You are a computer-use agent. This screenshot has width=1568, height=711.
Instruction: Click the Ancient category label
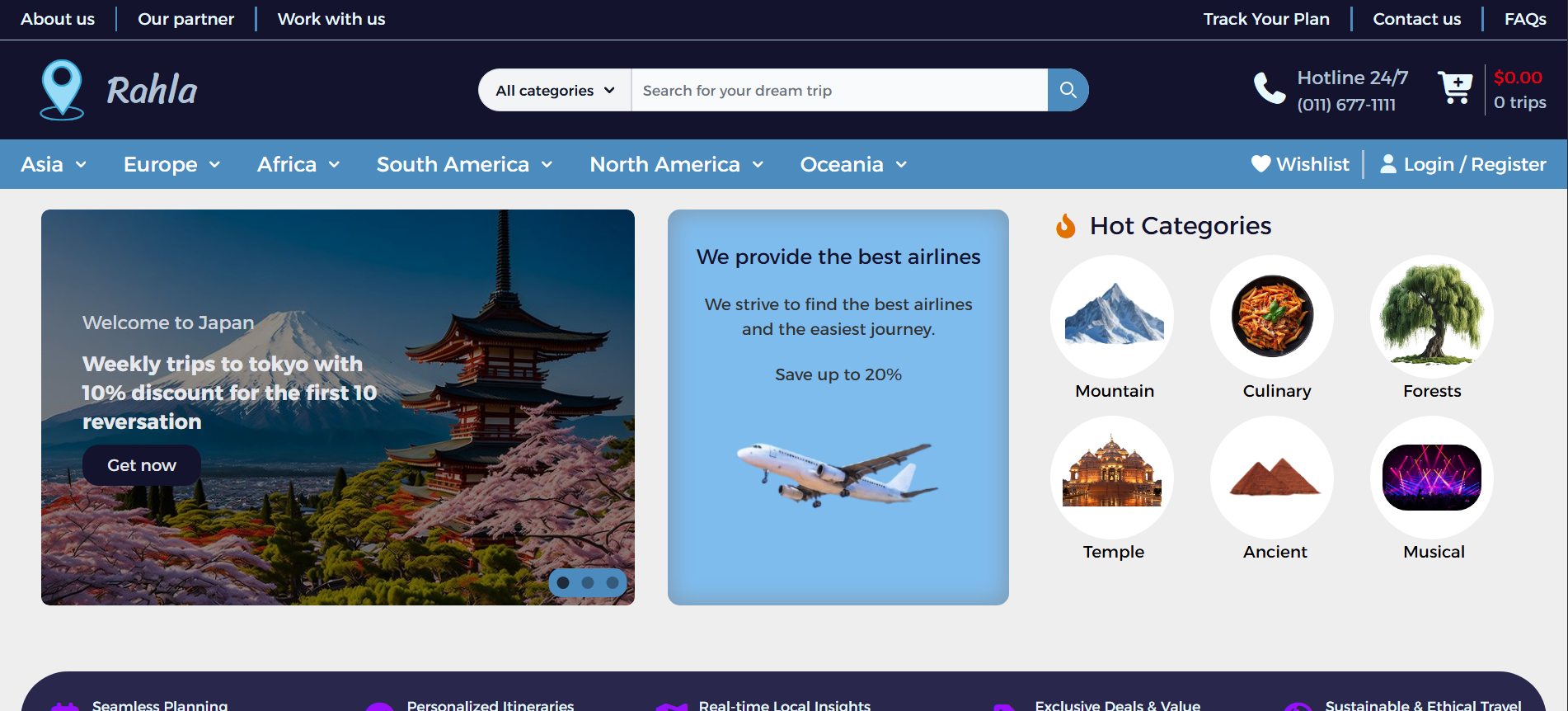pos(1275,552)
